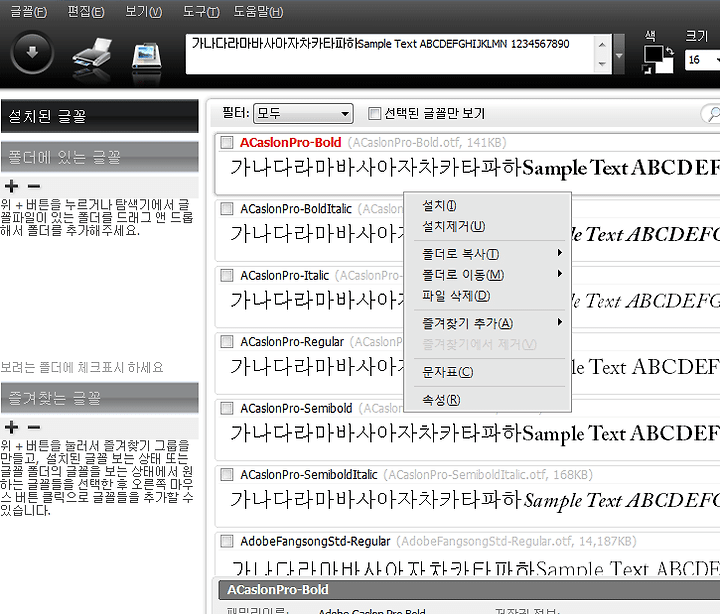720x614 pixels.
Task: Open the 편집(E) menu
Action: (85, 11)
